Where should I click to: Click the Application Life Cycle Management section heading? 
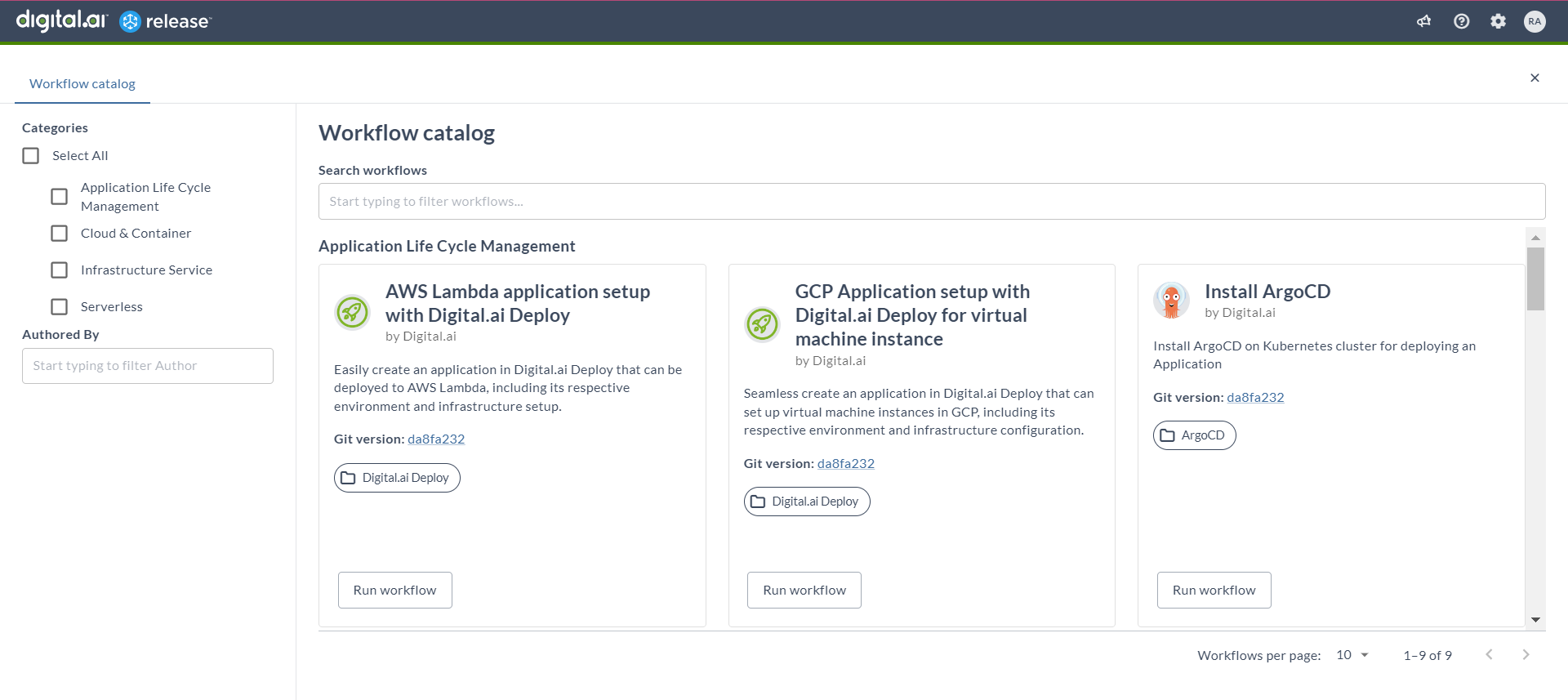pyautogui.click(x=447, y=246)
